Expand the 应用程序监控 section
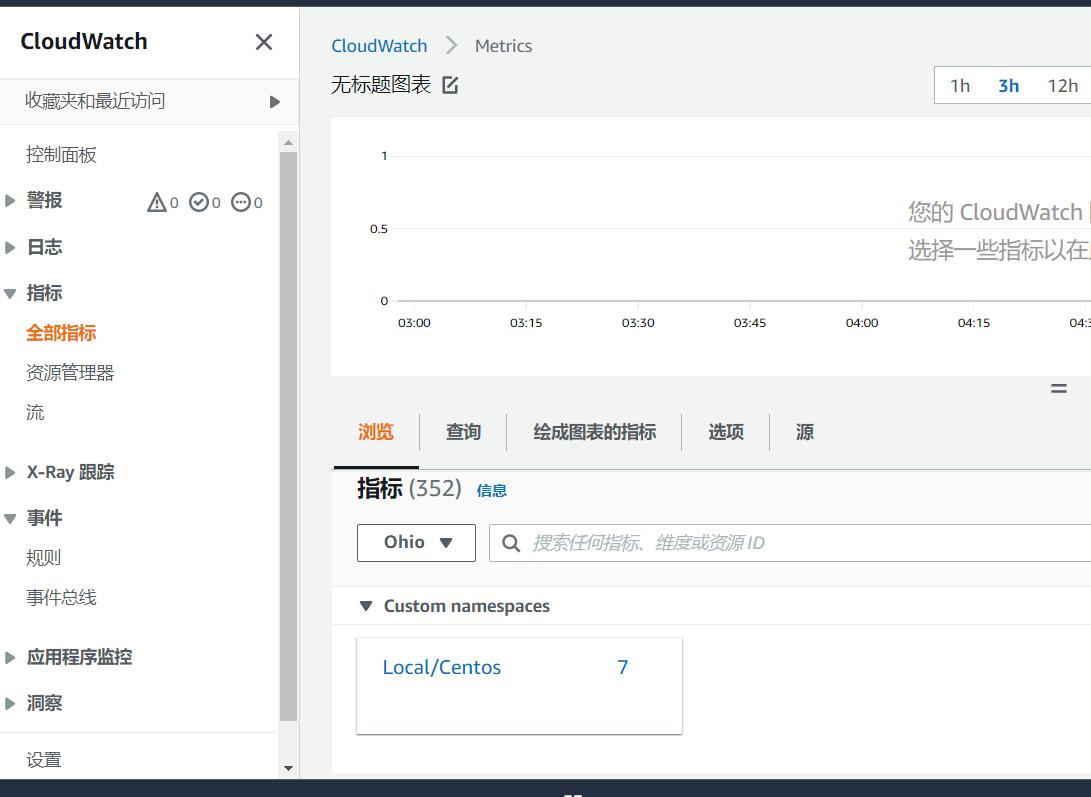 pos(10,658)
